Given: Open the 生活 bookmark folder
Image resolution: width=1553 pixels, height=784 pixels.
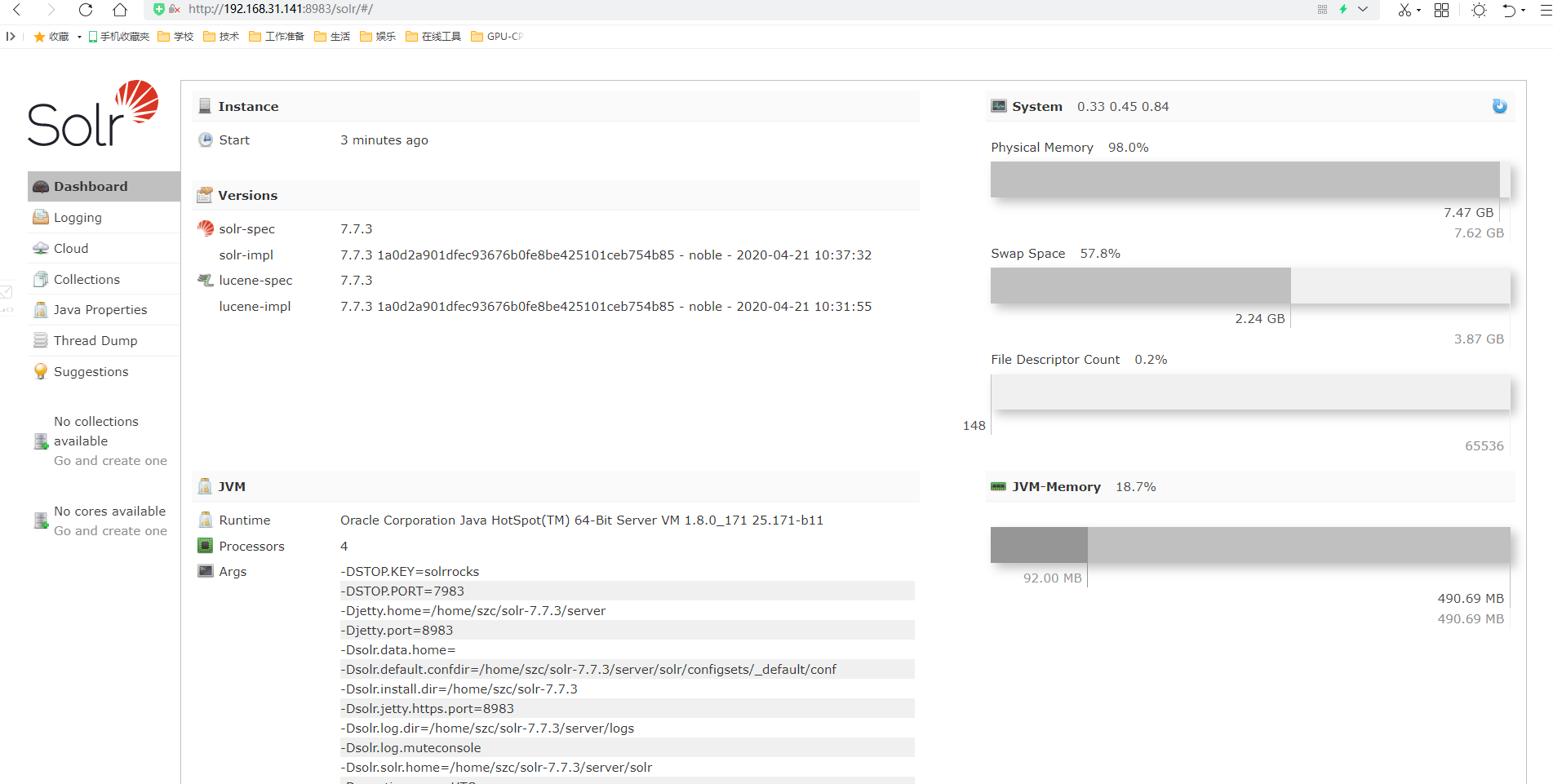Looking at the screenshot, I should (x=332, y=37).
